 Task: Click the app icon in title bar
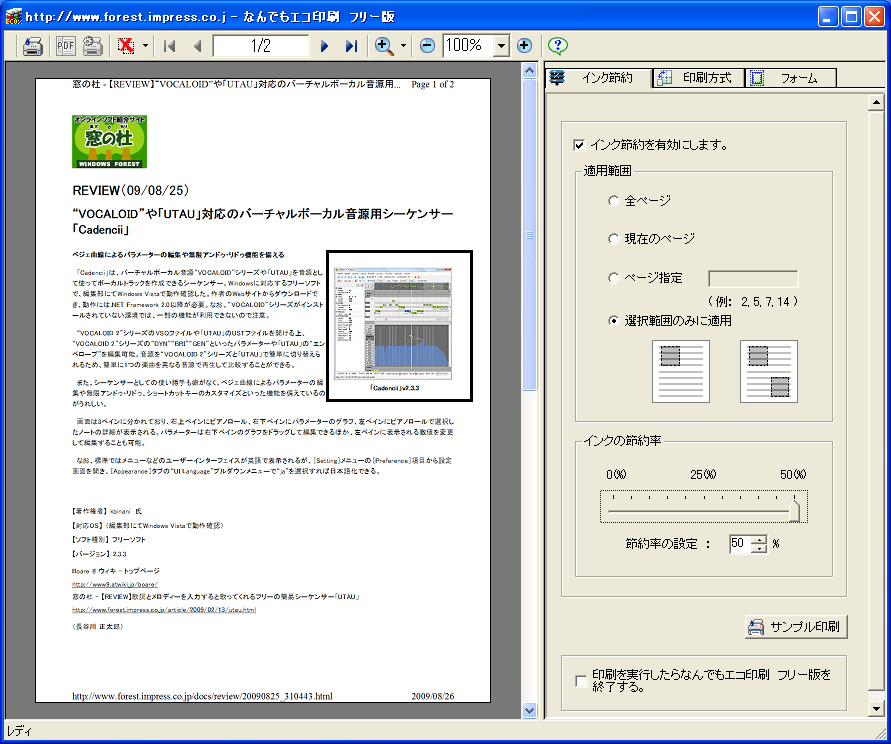pyautogui.click(x=14, y=16)
